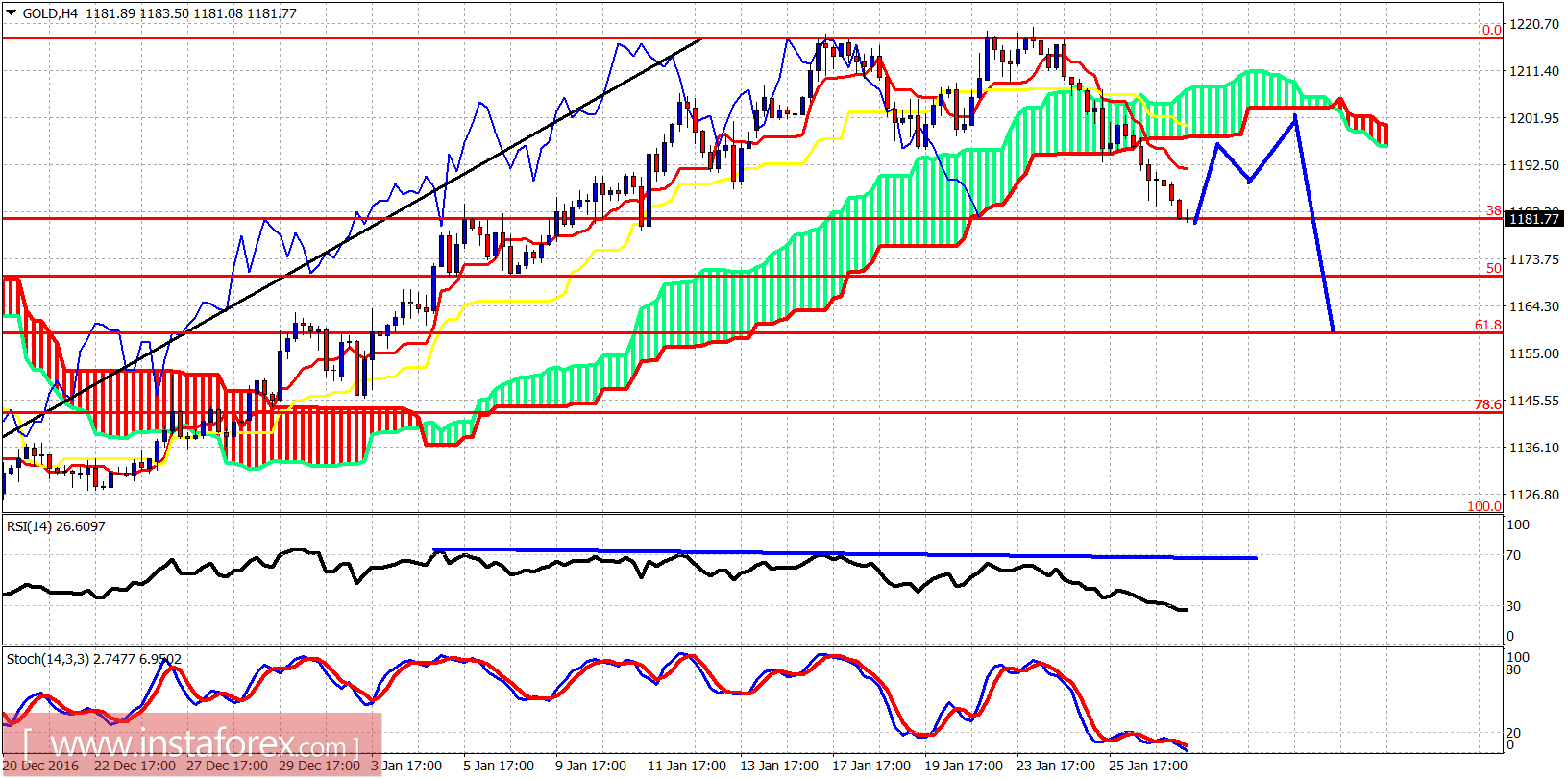Select the 50 Fibonacci level label
Screen dimensions: 1568x779
coord(1494,268)
